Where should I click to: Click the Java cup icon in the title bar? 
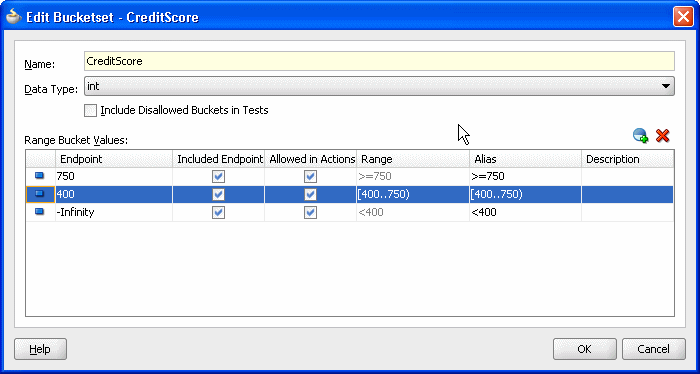point(13,17)
